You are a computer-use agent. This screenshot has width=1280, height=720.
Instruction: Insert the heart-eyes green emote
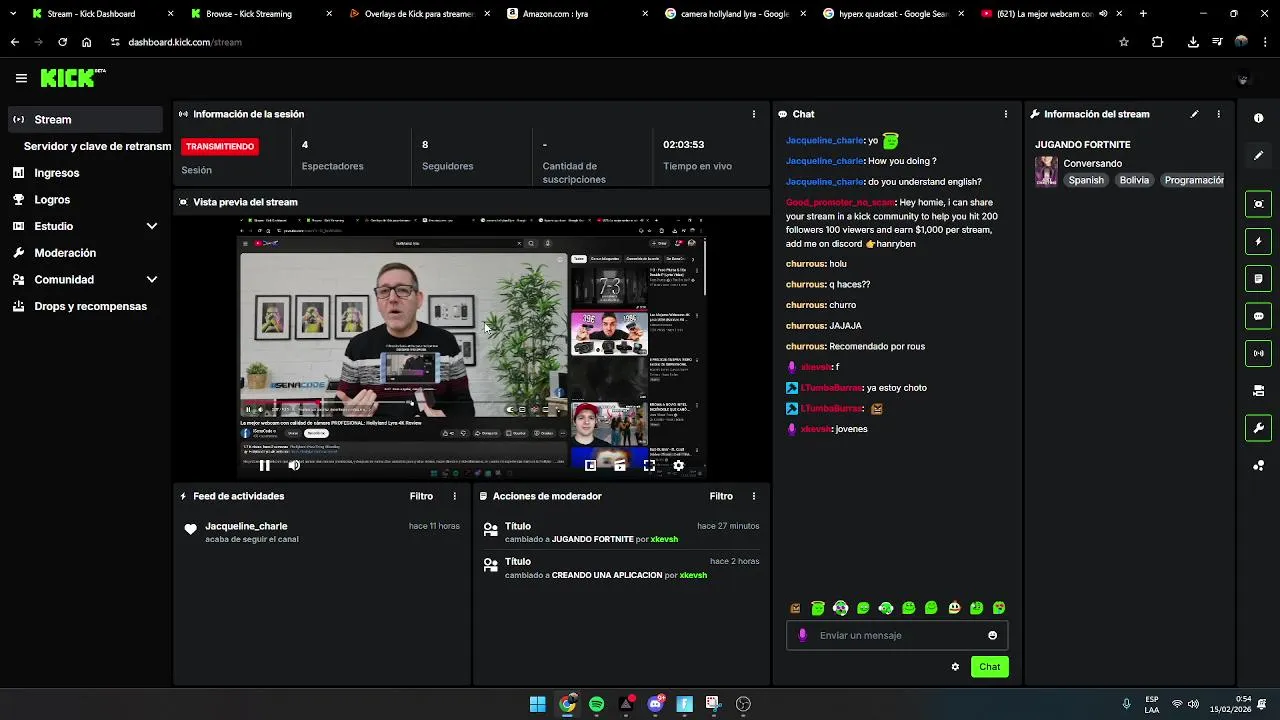pyautogui.click(x=998, y=608)
